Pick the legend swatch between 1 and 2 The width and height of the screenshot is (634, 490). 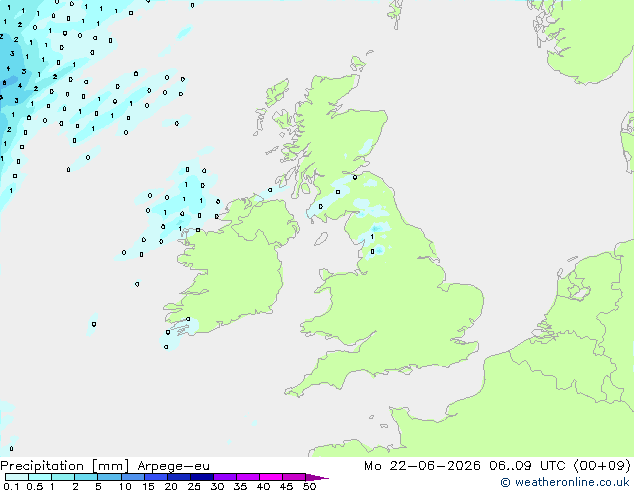(x=63, y=477)
